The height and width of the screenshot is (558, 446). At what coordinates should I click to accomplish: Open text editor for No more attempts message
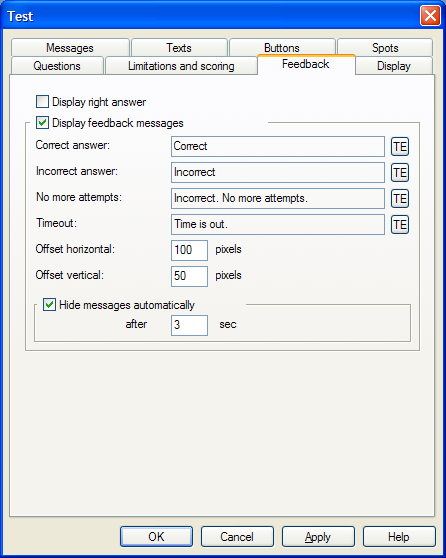(400, 199)
